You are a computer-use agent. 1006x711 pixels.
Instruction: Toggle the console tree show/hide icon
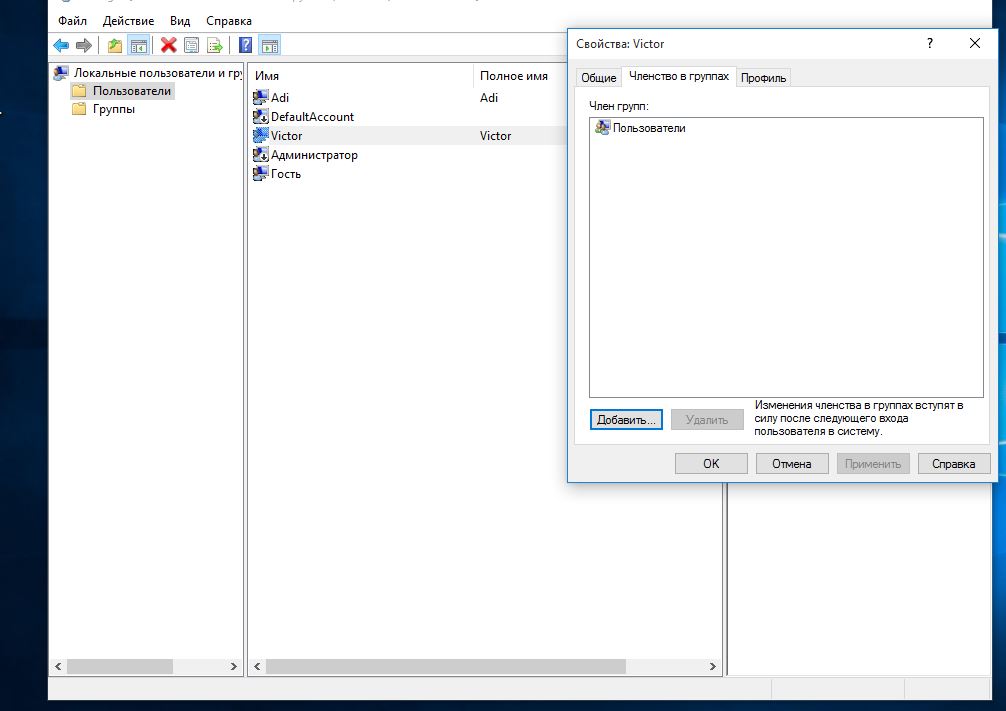(139, 45)
